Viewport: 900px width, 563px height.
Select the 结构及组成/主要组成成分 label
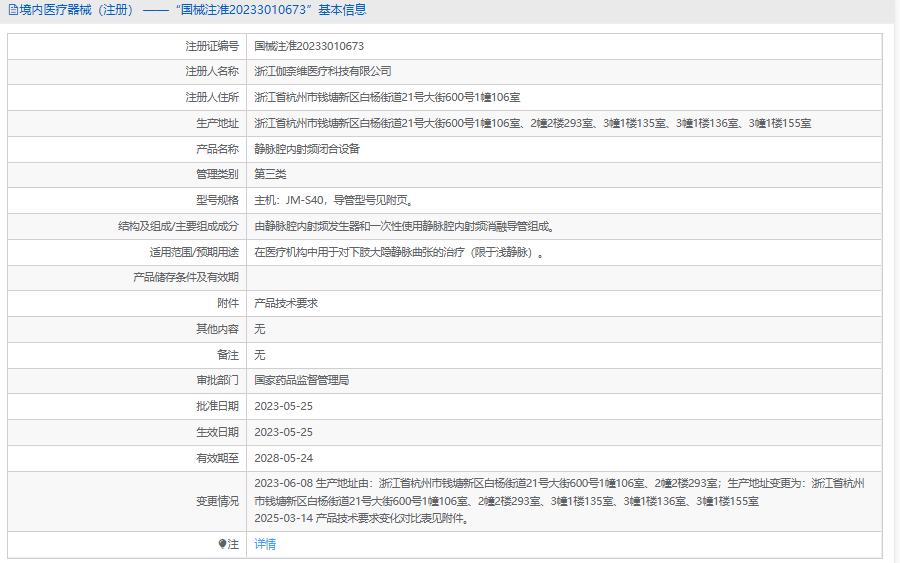coord(178,226)
